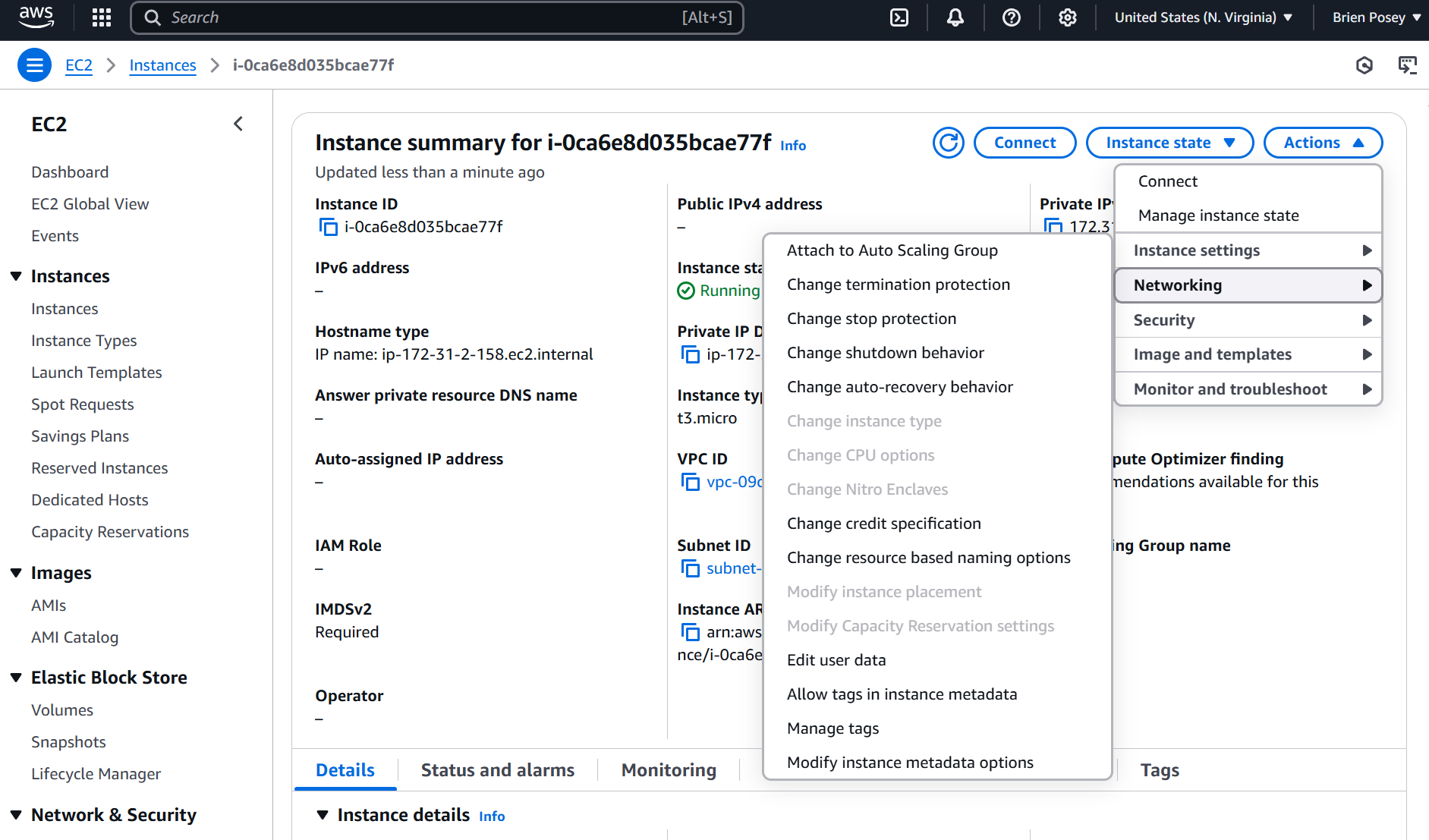Choose Edit user data from submenu

pos(836,660)
